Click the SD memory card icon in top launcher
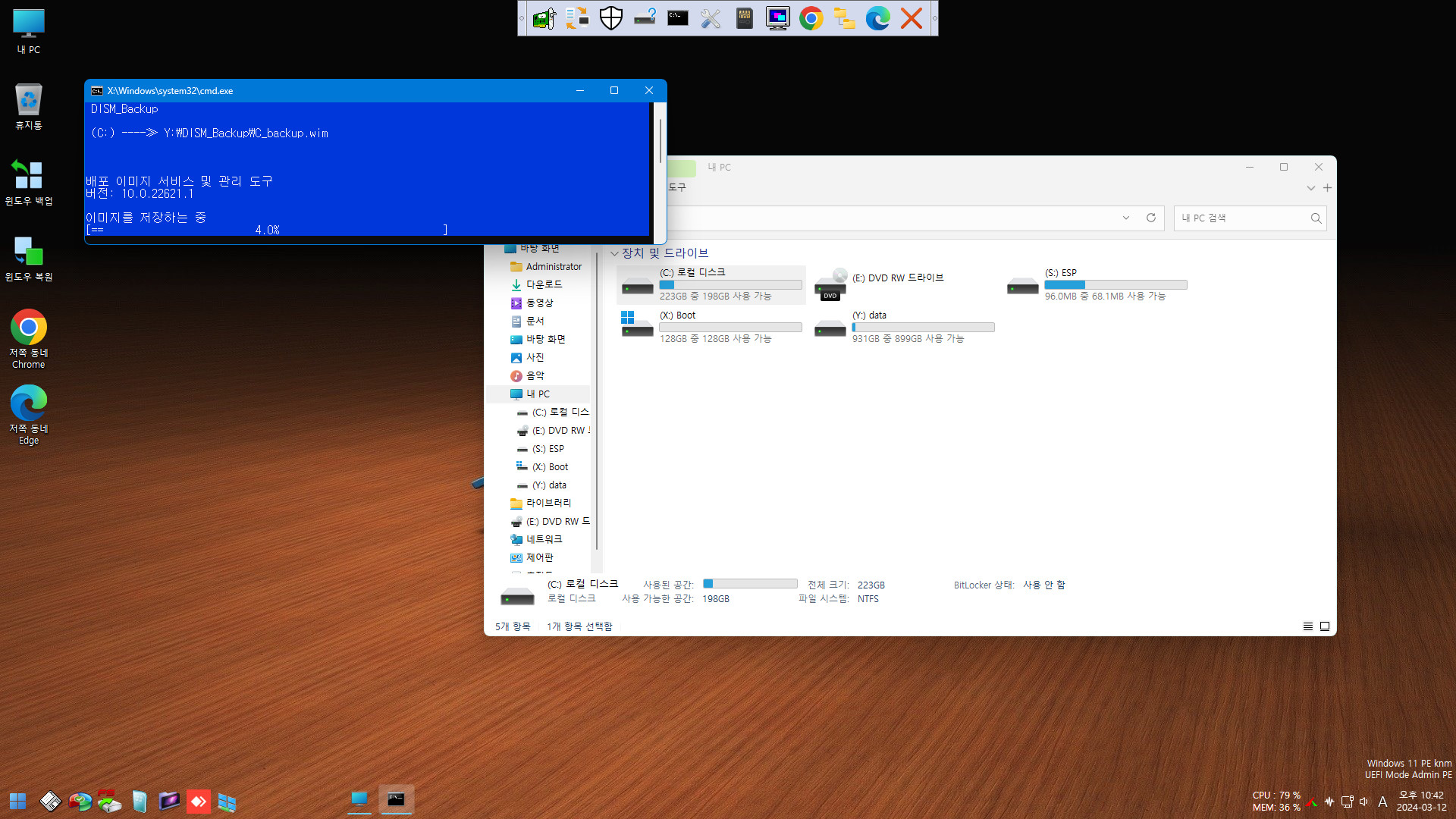Viewport: 1456px width, 819px height. point(745,18)
